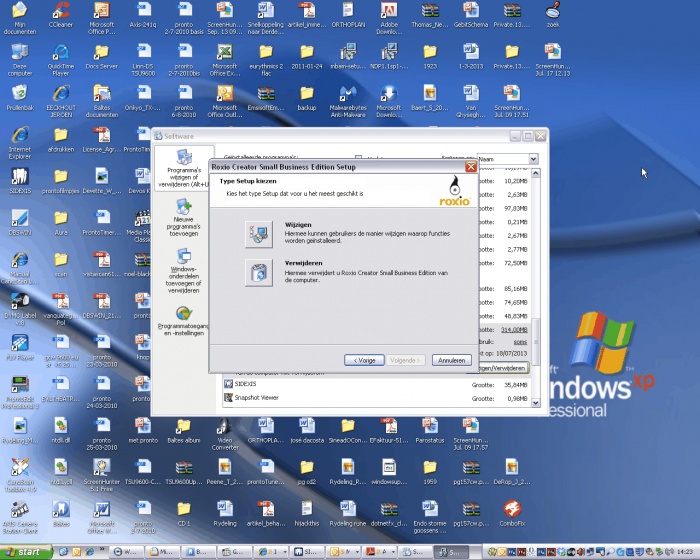Image resolution: width=700 pixels, height=560 pixels.
Task: Toggle the updates checkbox in Software window
Action: pyautogui.click(x=358, y=158)
